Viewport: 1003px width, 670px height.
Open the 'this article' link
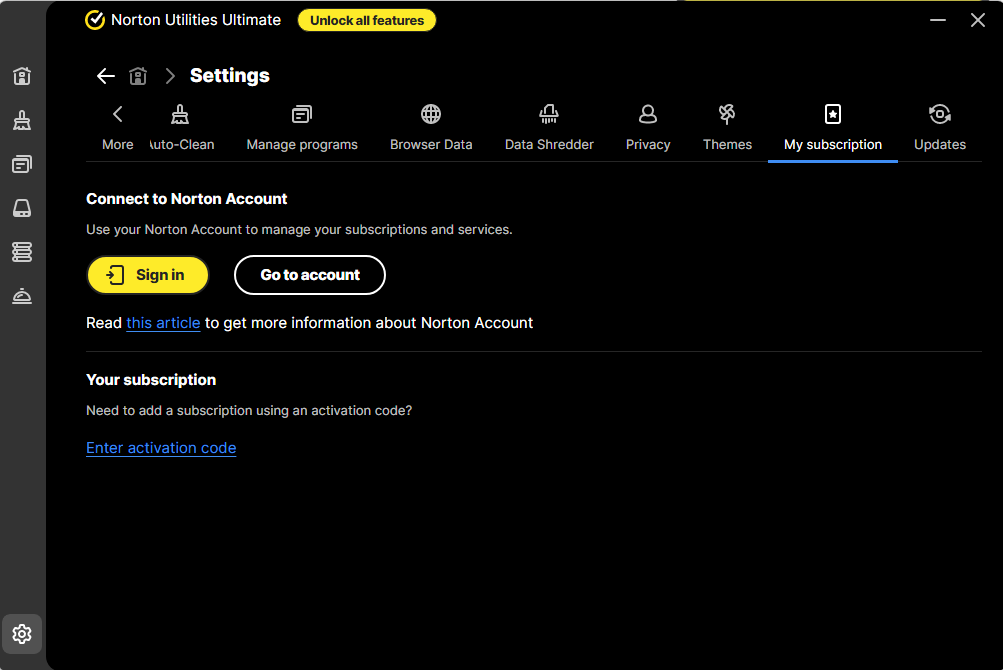point(163,323)
